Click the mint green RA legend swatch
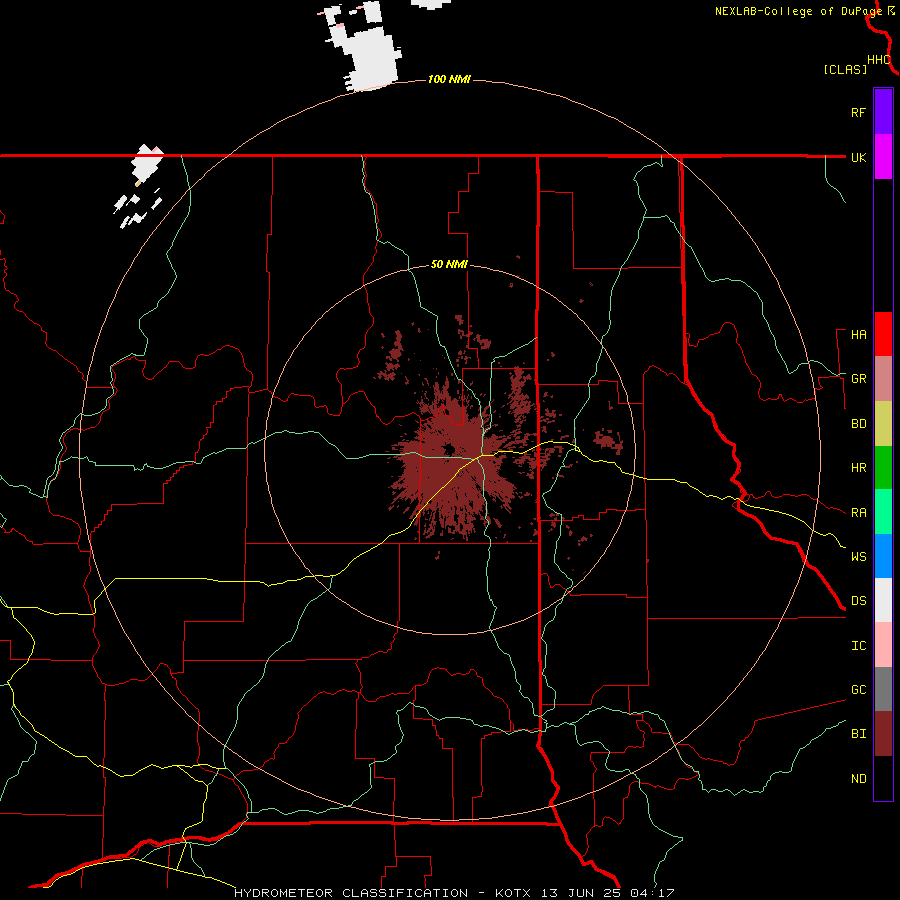Image resolution: width=900 pixels, height=900 pixels. [883, 512]
